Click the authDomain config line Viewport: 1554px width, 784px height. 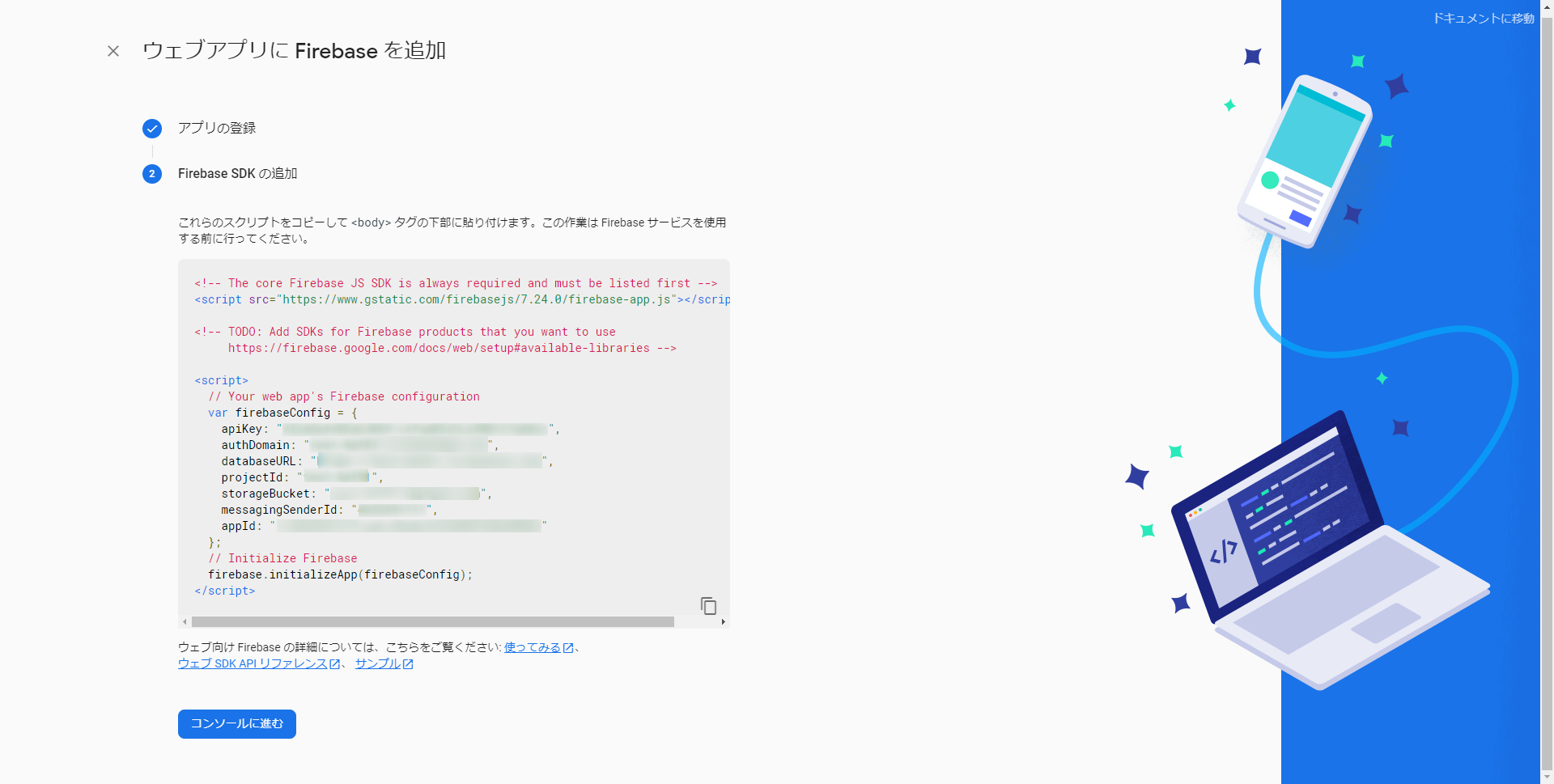[359, 445]
